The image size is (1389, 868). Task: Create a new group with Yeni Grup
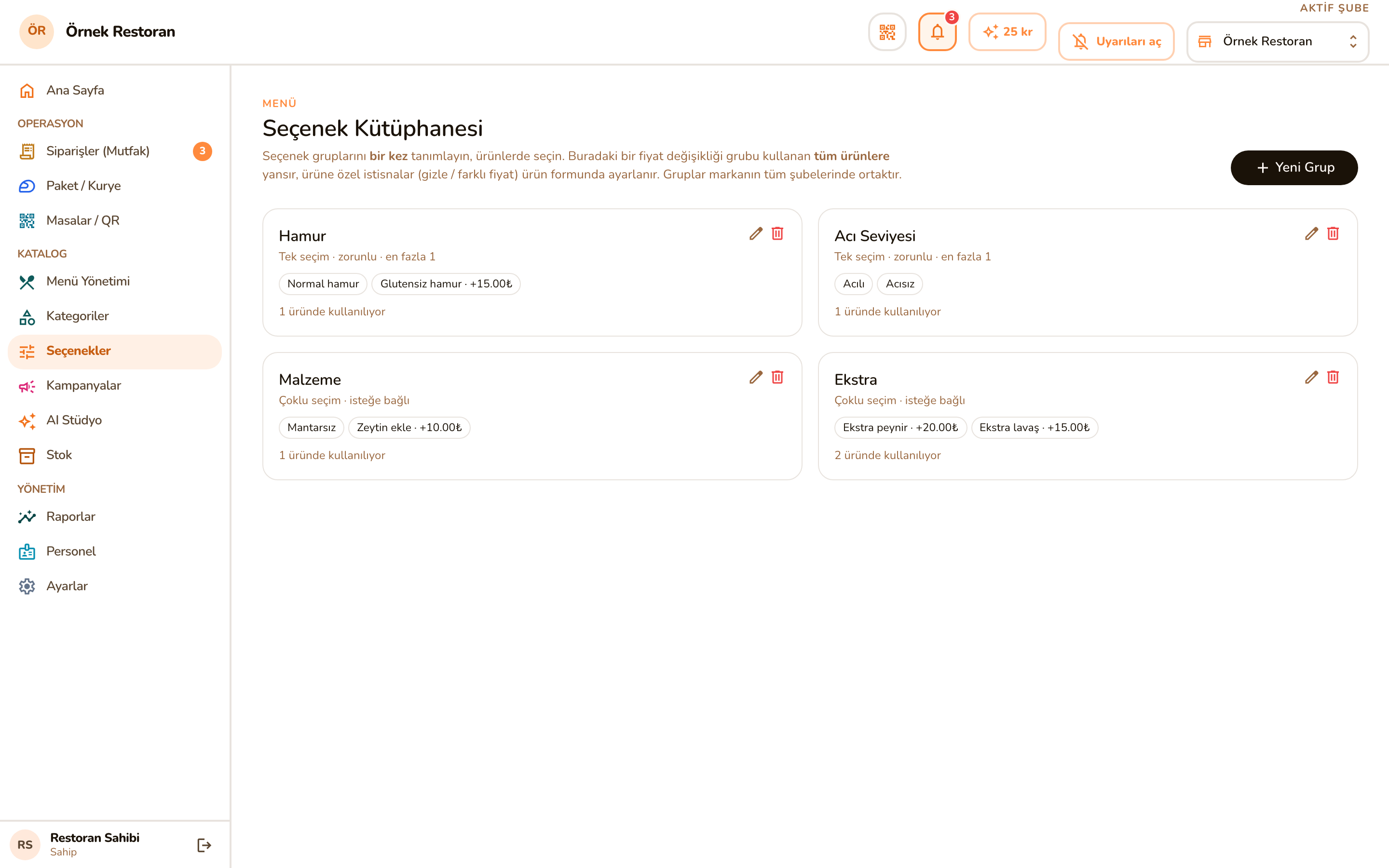click(x=1294, y=168)
